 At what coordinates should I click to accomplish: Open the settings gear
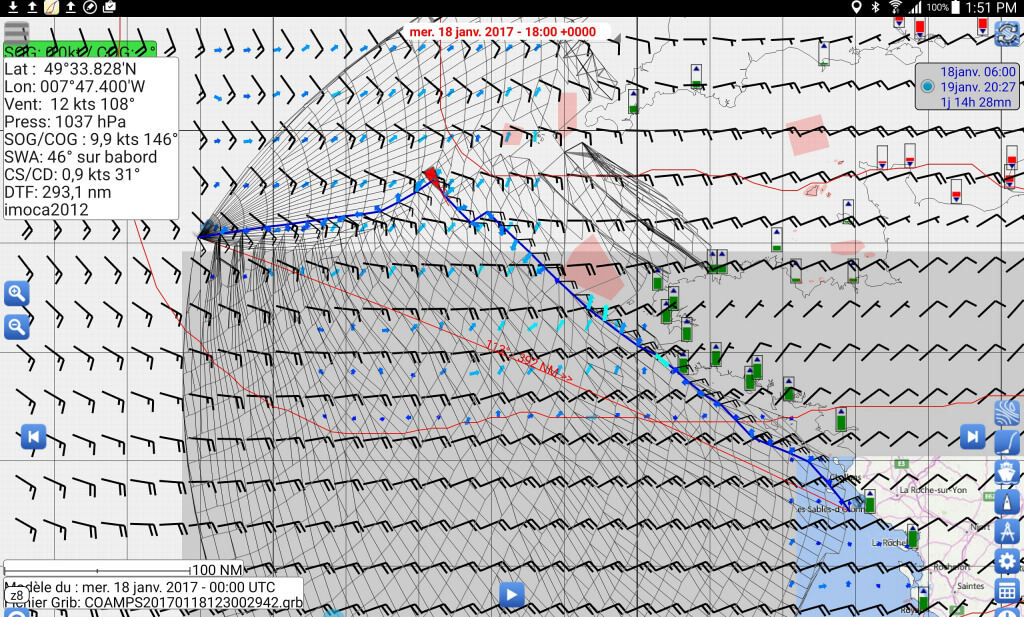[x=1007, y=561]
